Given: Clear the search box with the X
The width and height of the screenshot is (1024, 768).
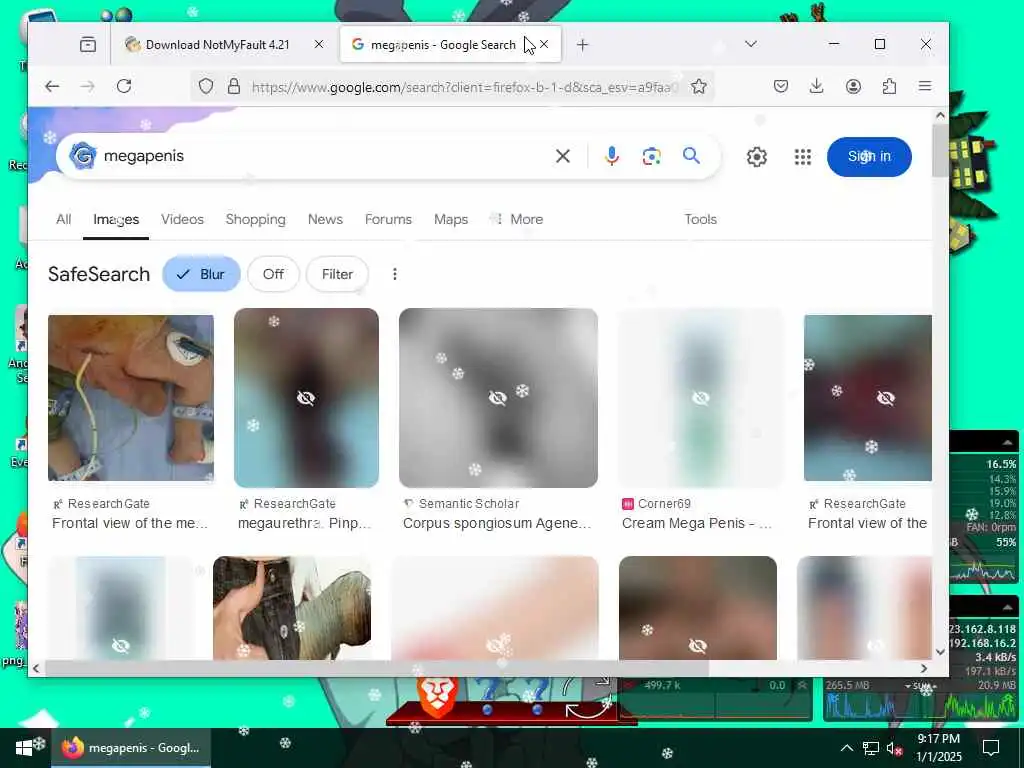Looking at the screenshot, I should pos(562,156).
